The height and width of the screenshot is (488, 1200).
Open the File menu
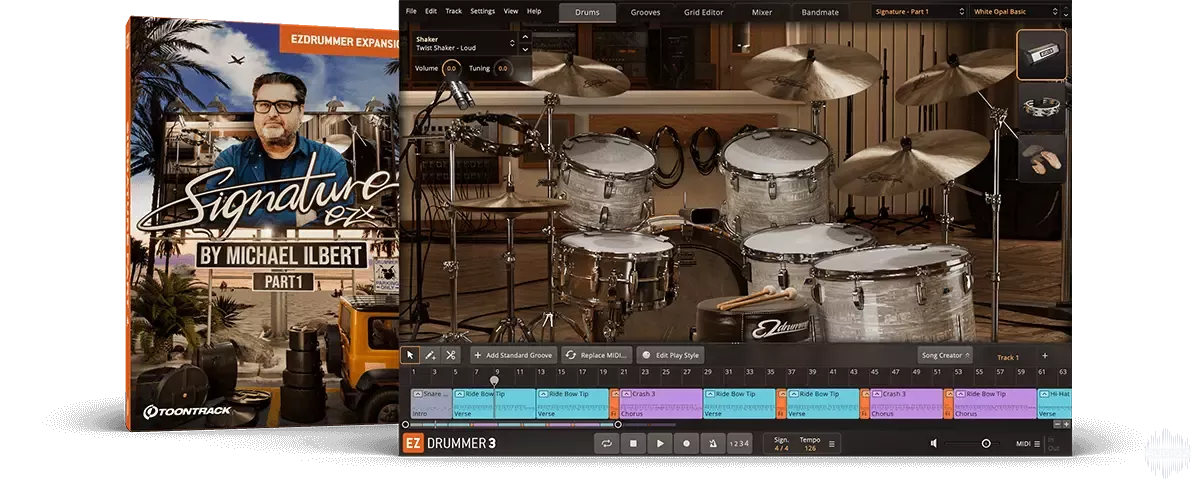[411, 11]
